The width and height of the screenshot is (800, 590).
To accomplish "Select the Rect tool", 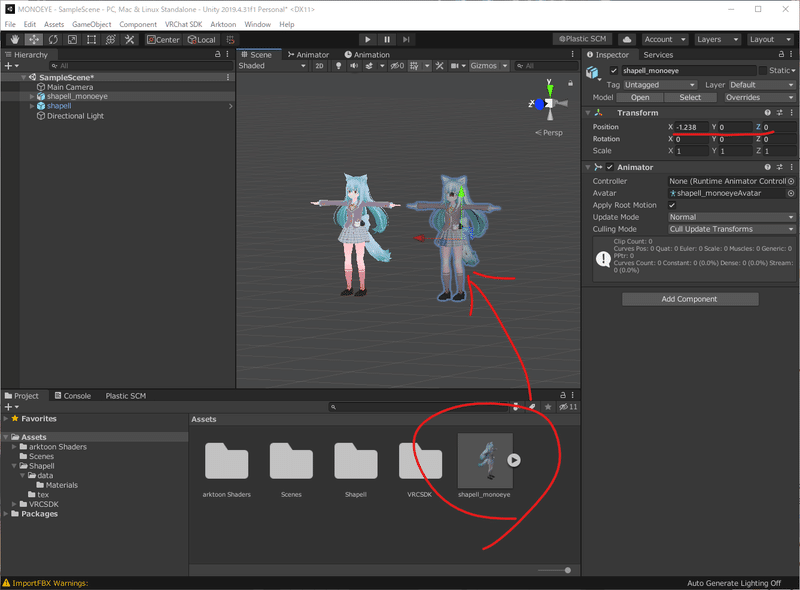I will point(91,39).
